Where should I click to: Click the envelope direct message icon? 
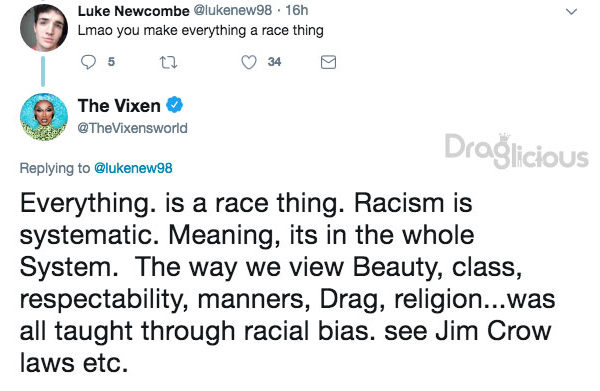click(x=328, y=62)
